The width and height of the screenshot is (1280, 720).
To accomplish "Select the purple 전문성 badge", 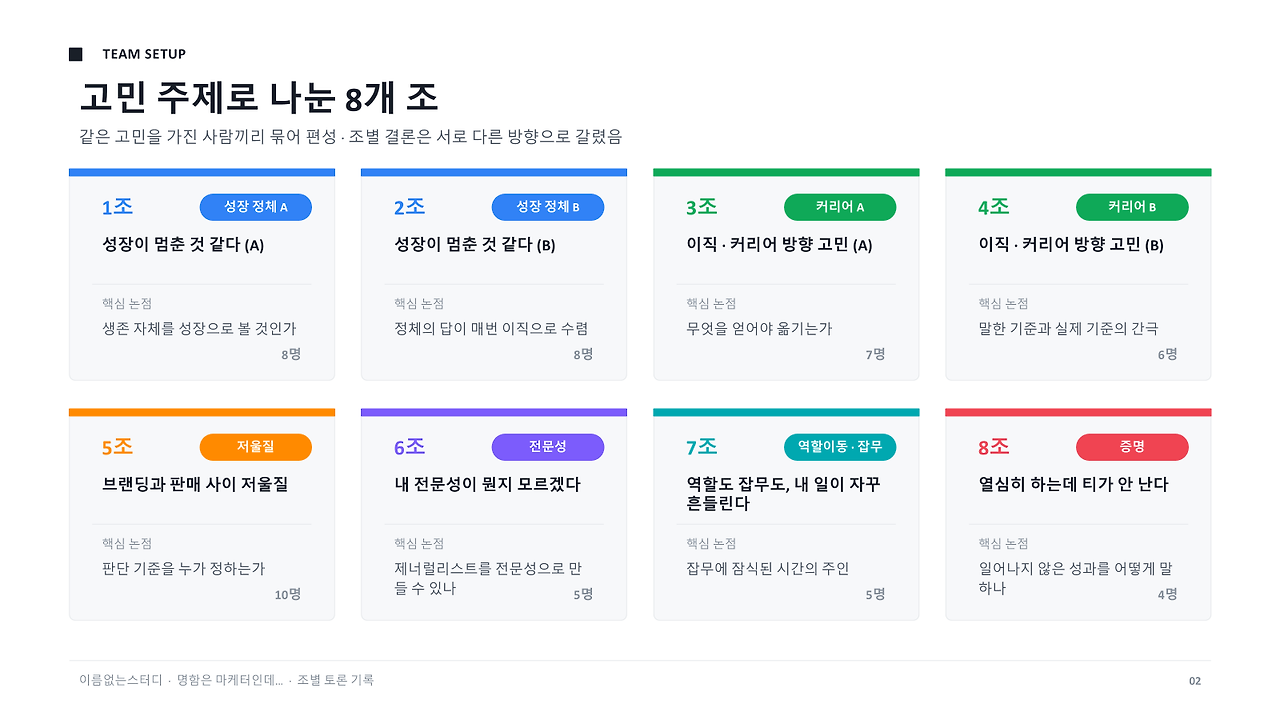I will click(548, 447).
